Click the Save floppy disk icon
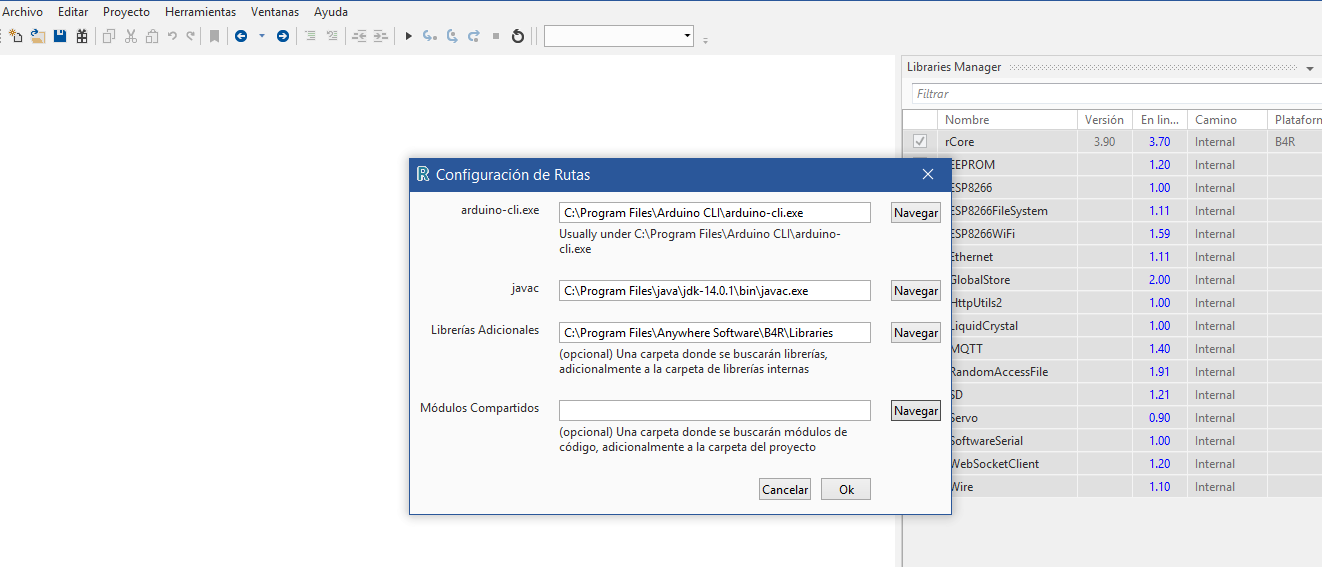This screenshot has height=567, width=1322. 60,36
